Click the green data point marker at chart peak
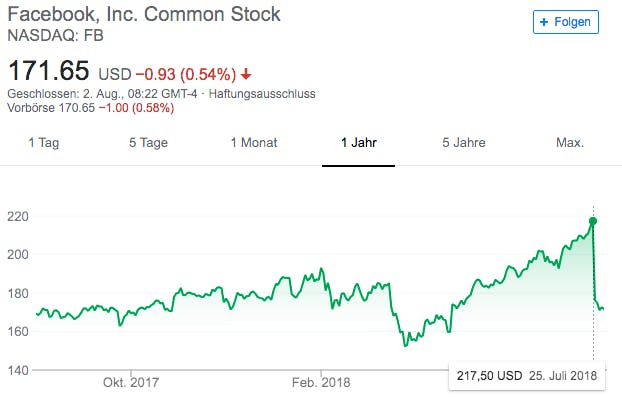622x397 pixels. (x=593, y=221)
